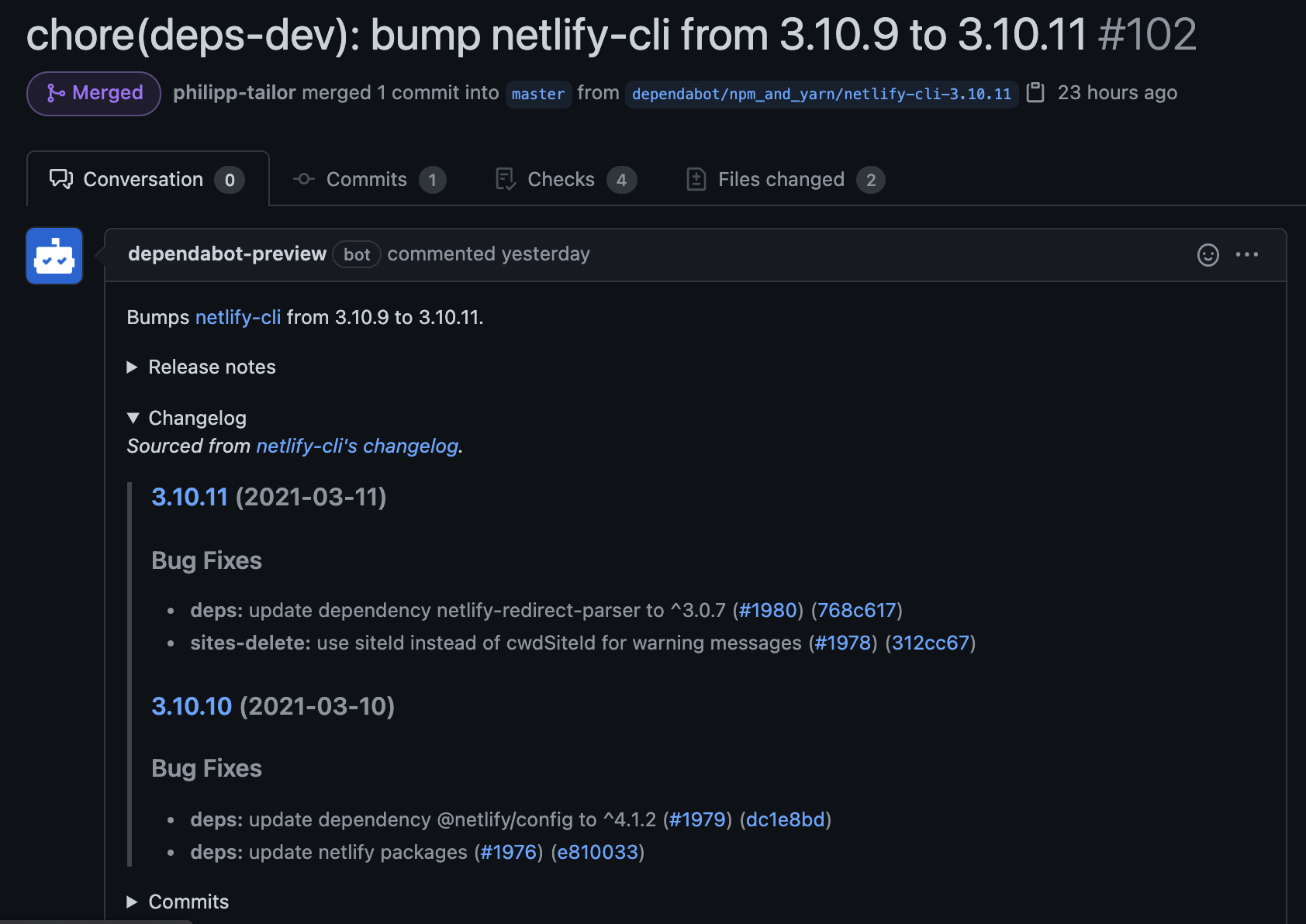The height and width of the screenshot is (924, 1306).
Task: Click the netlify-cli package link
Action: pos(238,317)
